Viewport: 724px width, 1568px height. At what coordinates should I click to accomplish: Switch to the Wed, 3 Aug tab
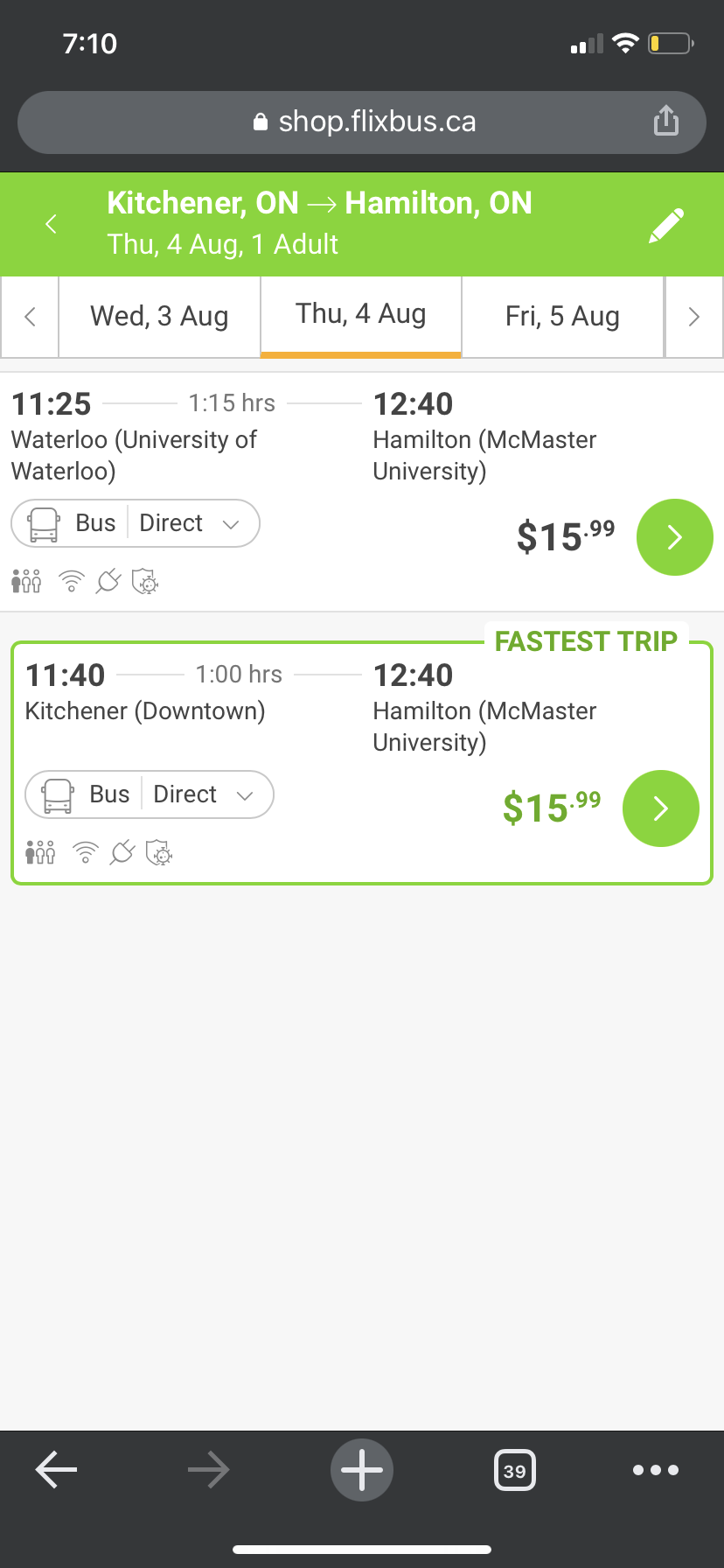point(159,317)
